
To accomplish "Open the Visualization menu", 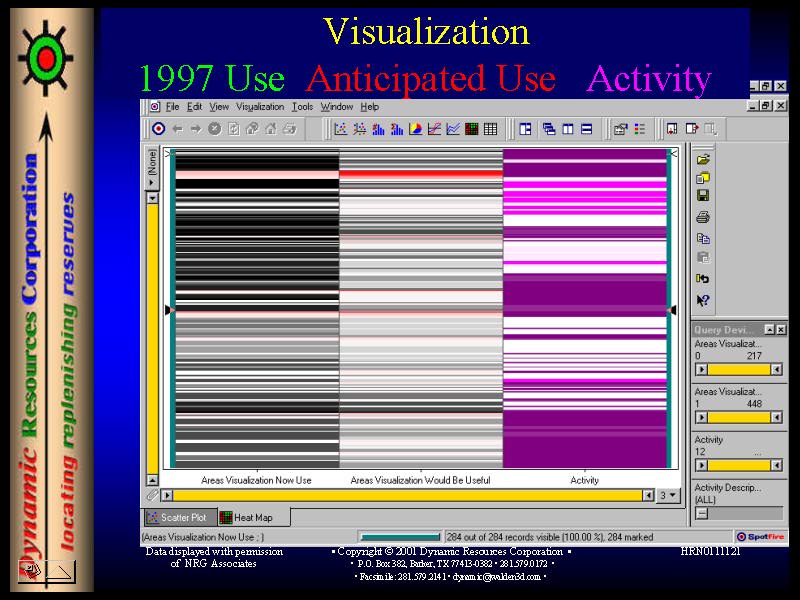I will [260, 107].
